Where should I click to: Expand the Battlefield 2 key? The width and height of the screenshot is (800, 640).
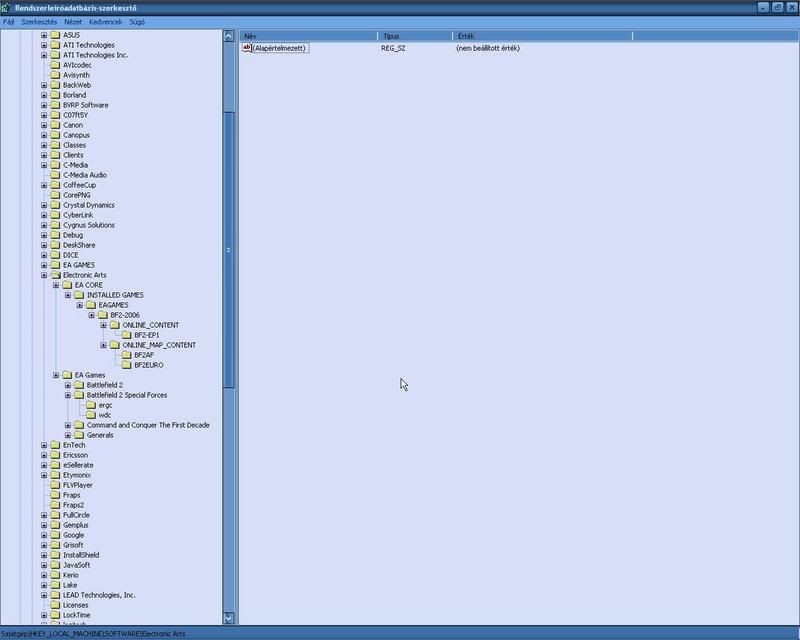68,385
